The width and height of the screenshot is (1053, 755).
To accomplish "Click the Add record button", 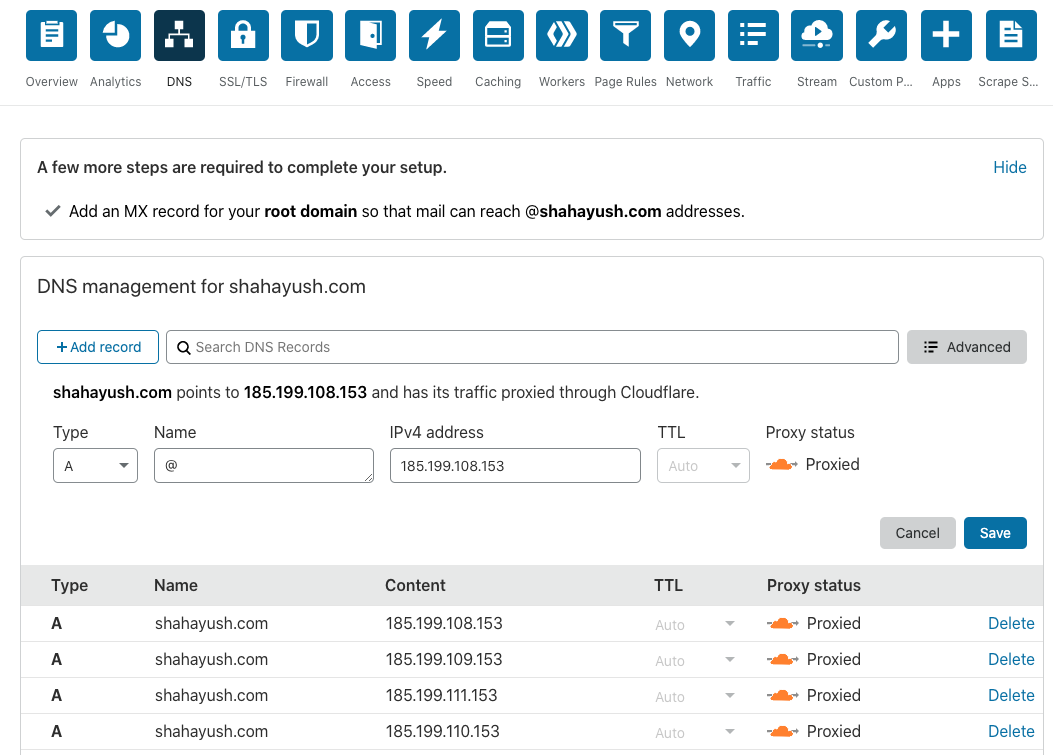I will 98,347.
